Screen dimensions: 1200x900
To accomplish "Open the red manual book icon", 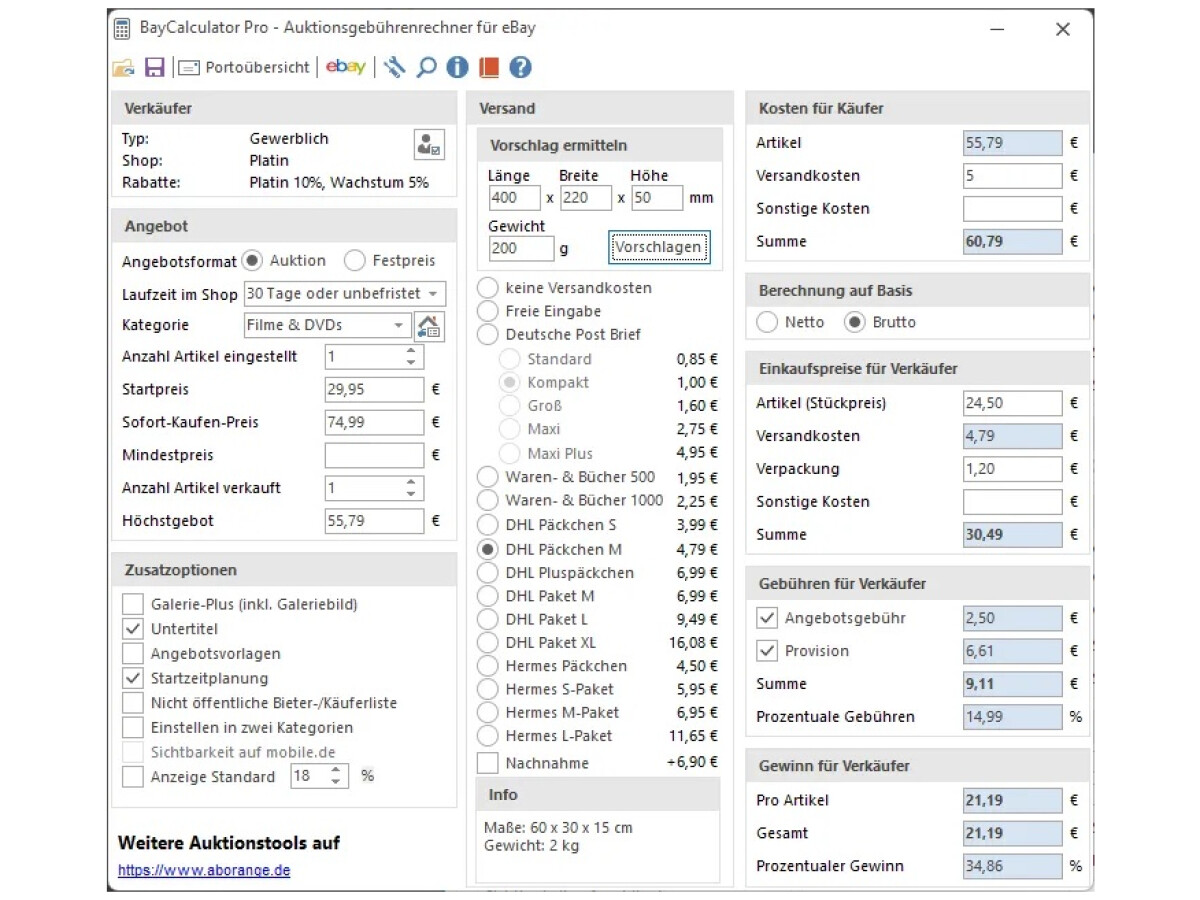I will pyautogui.click(x=488, y=68).
